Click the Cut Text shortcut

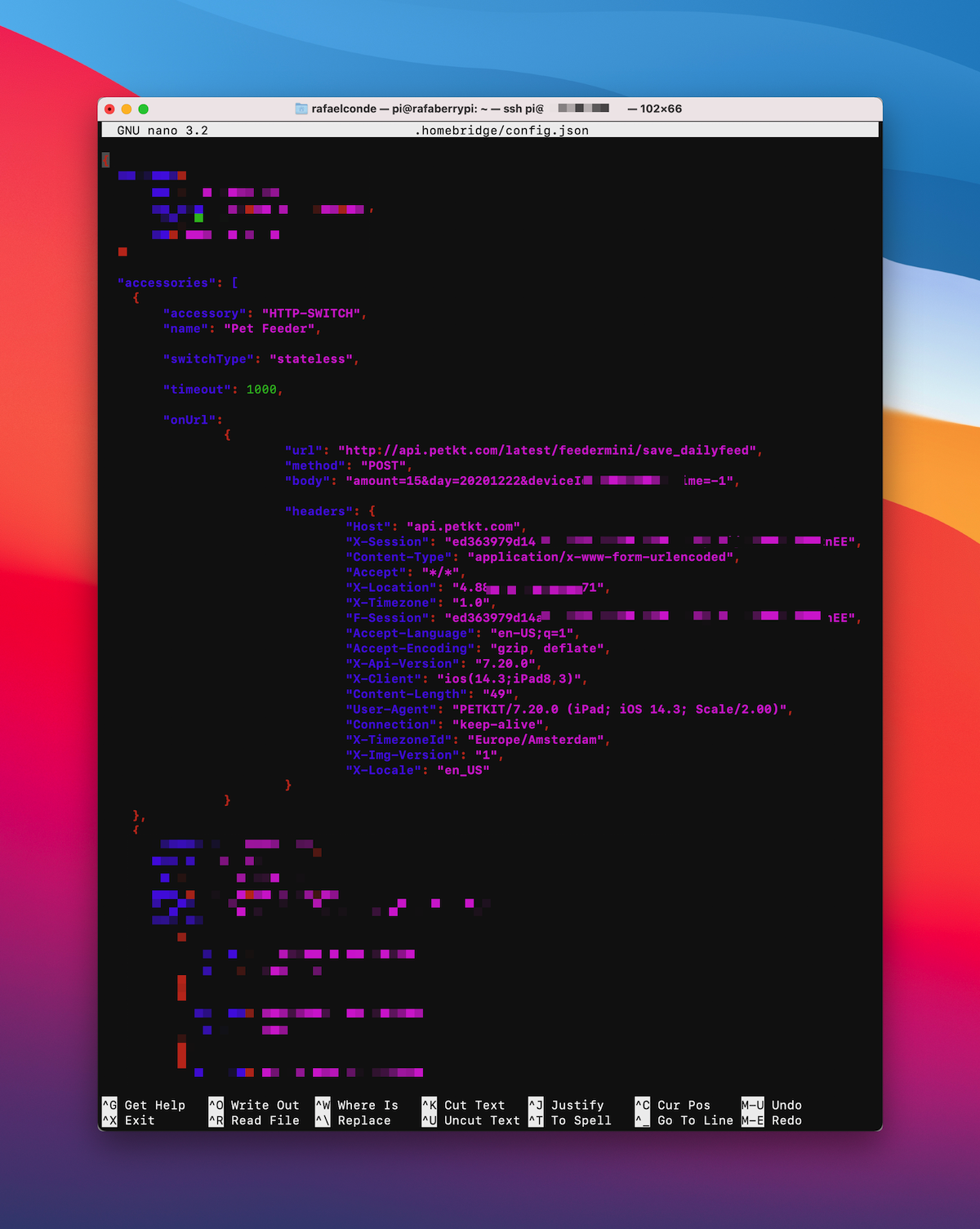coord(474,1105)
